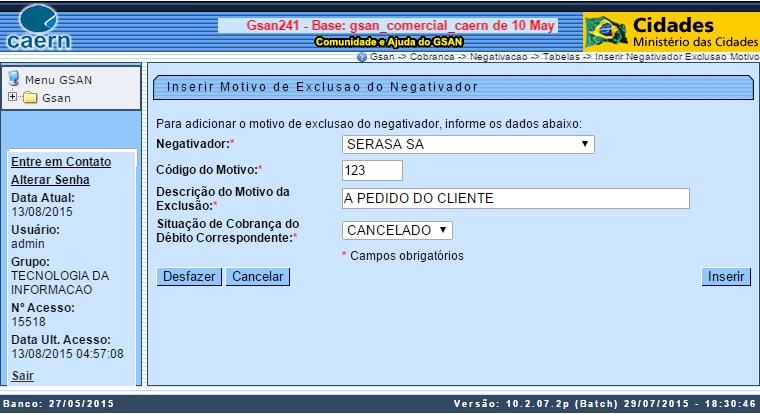
Task: Focus the Código do Motivo field
Action: [x=372, y=171]
